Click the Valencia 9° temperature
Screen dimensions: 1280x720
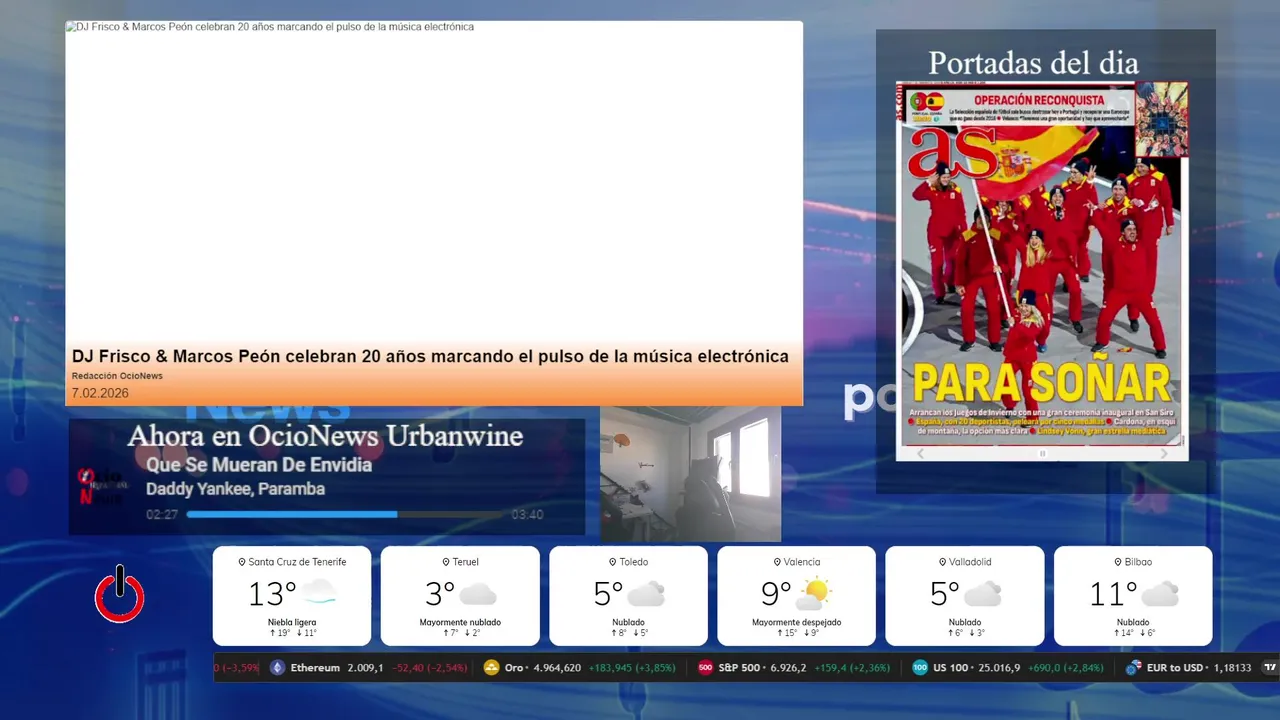776,594
